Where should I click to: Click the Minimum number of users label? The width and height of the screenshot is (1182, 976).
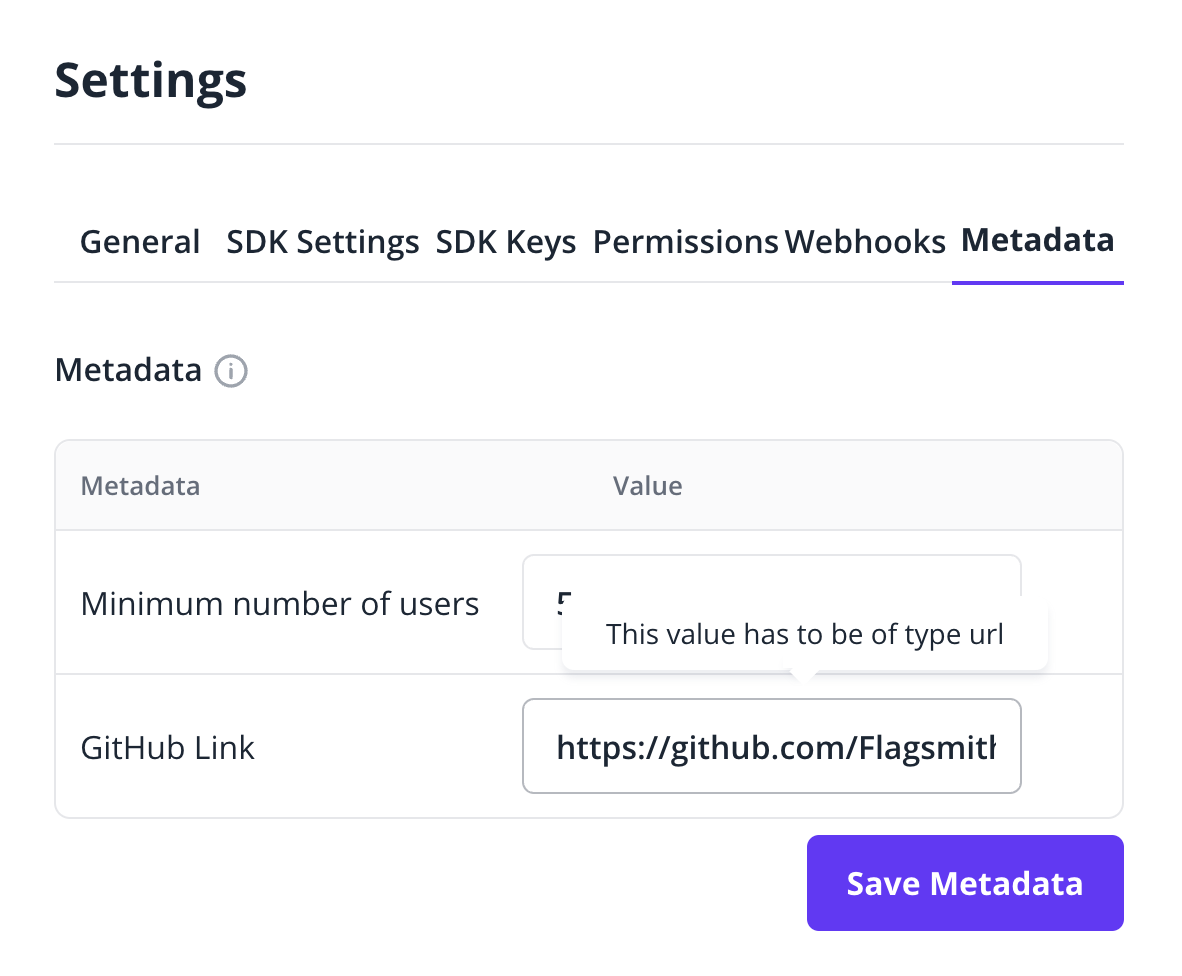(280, 604)
